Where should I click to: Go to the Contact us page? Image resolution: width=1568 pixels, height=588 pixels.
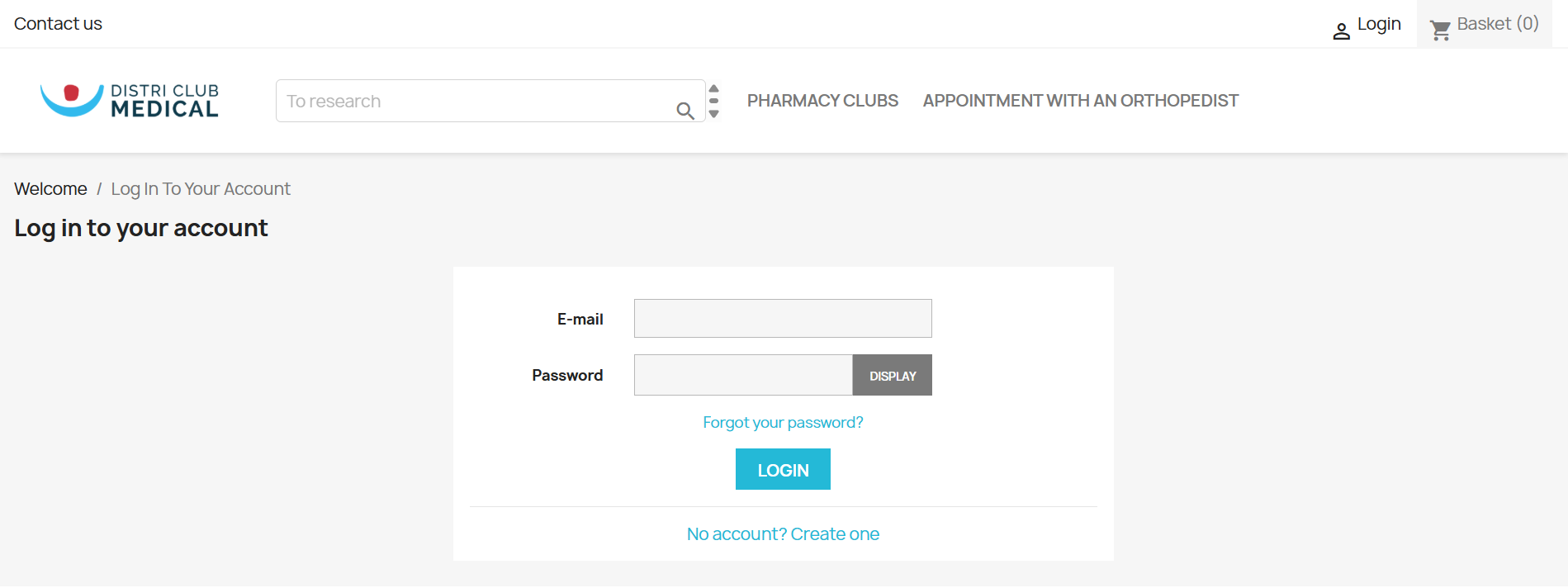coord(58,24)
